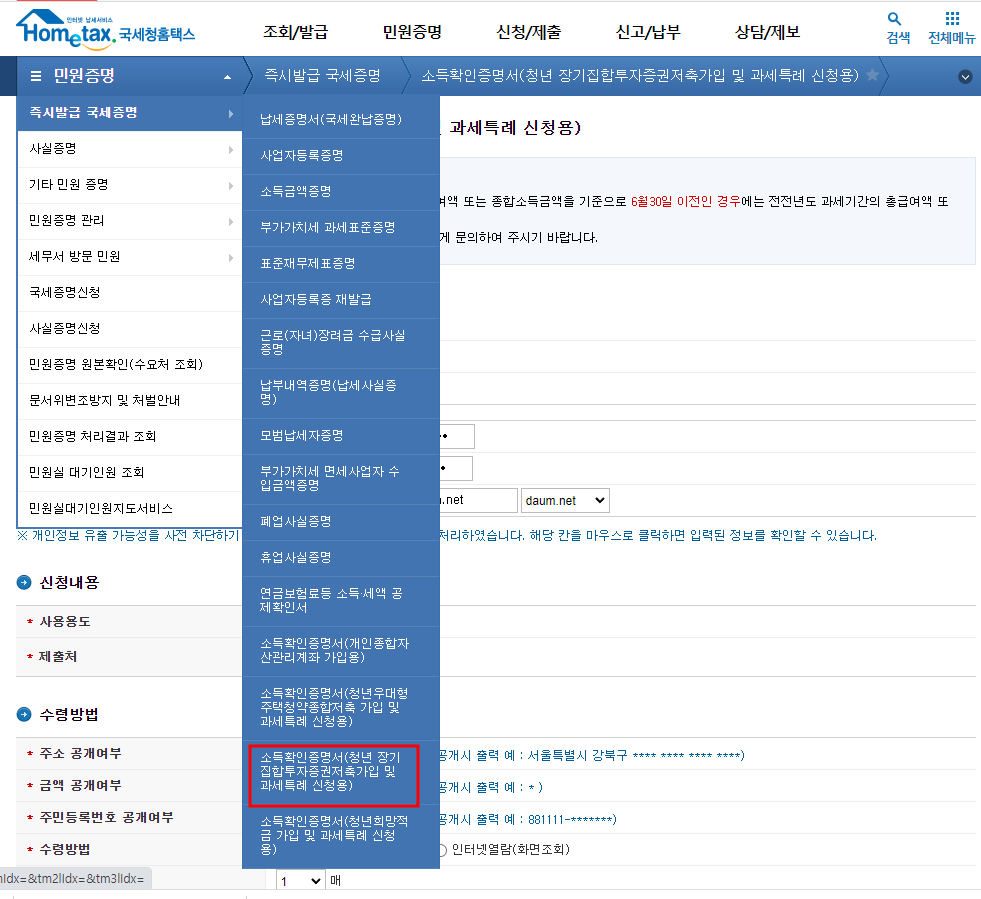Open the 조회/발급 top menu
Screen dimensions: 981x899
coord(295,31)
